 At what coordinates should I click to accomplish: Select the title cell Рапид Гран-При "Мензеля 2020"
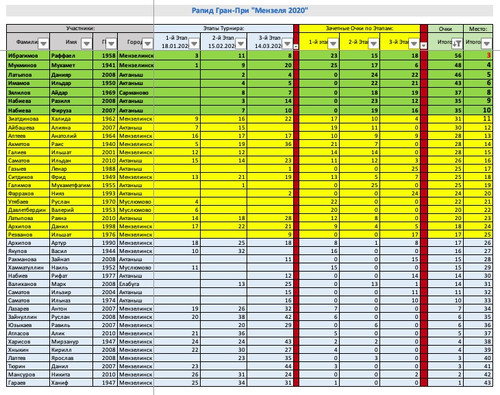249,11
